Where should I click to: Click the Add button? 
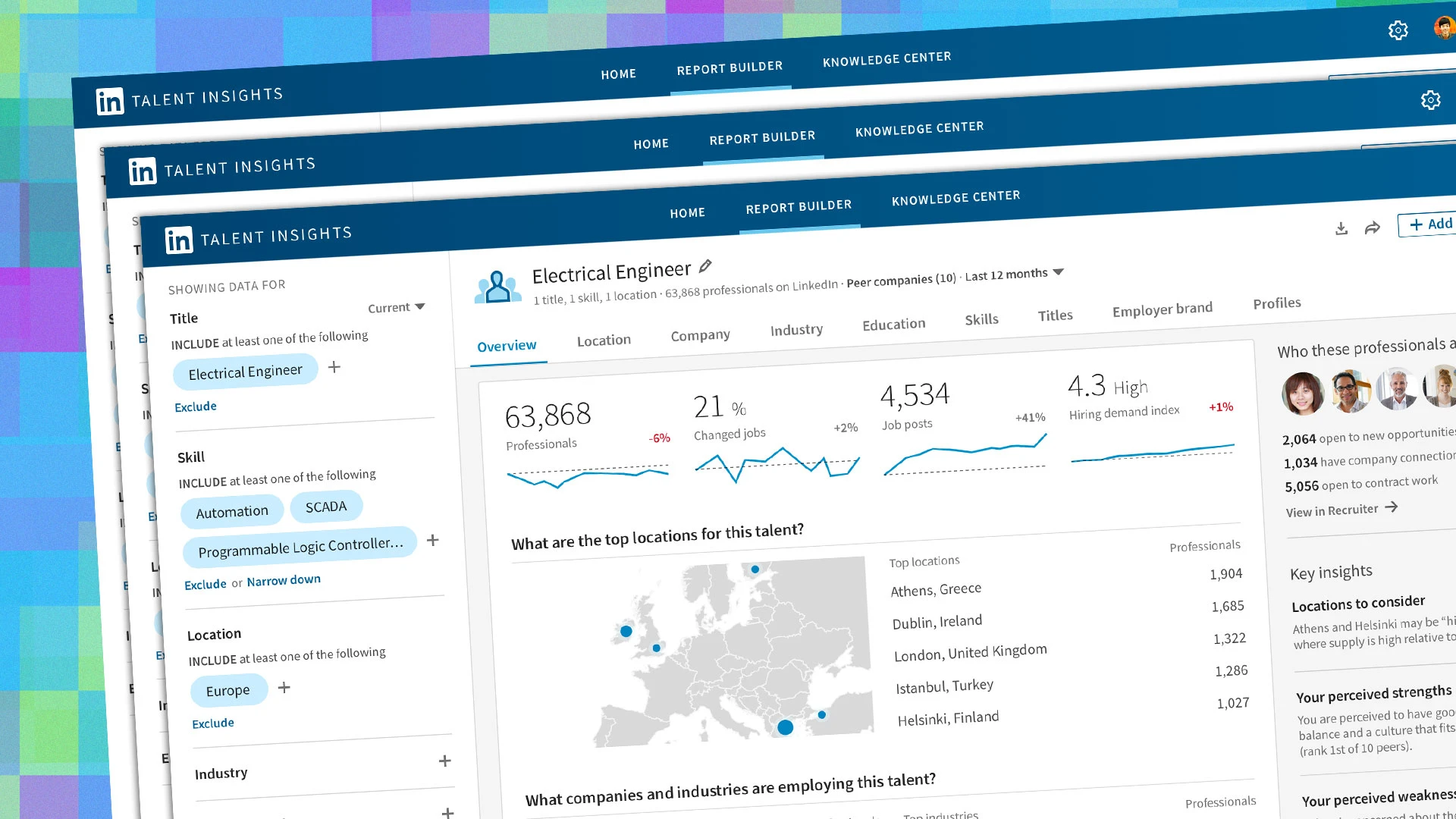[1429, 224]
